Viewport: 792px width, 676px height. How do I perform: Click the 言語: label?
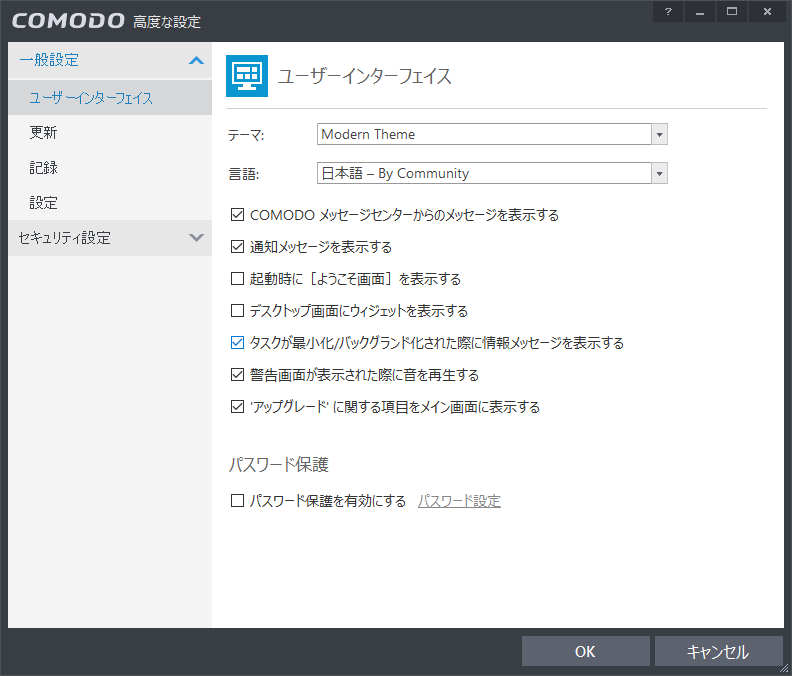[244, 174]
